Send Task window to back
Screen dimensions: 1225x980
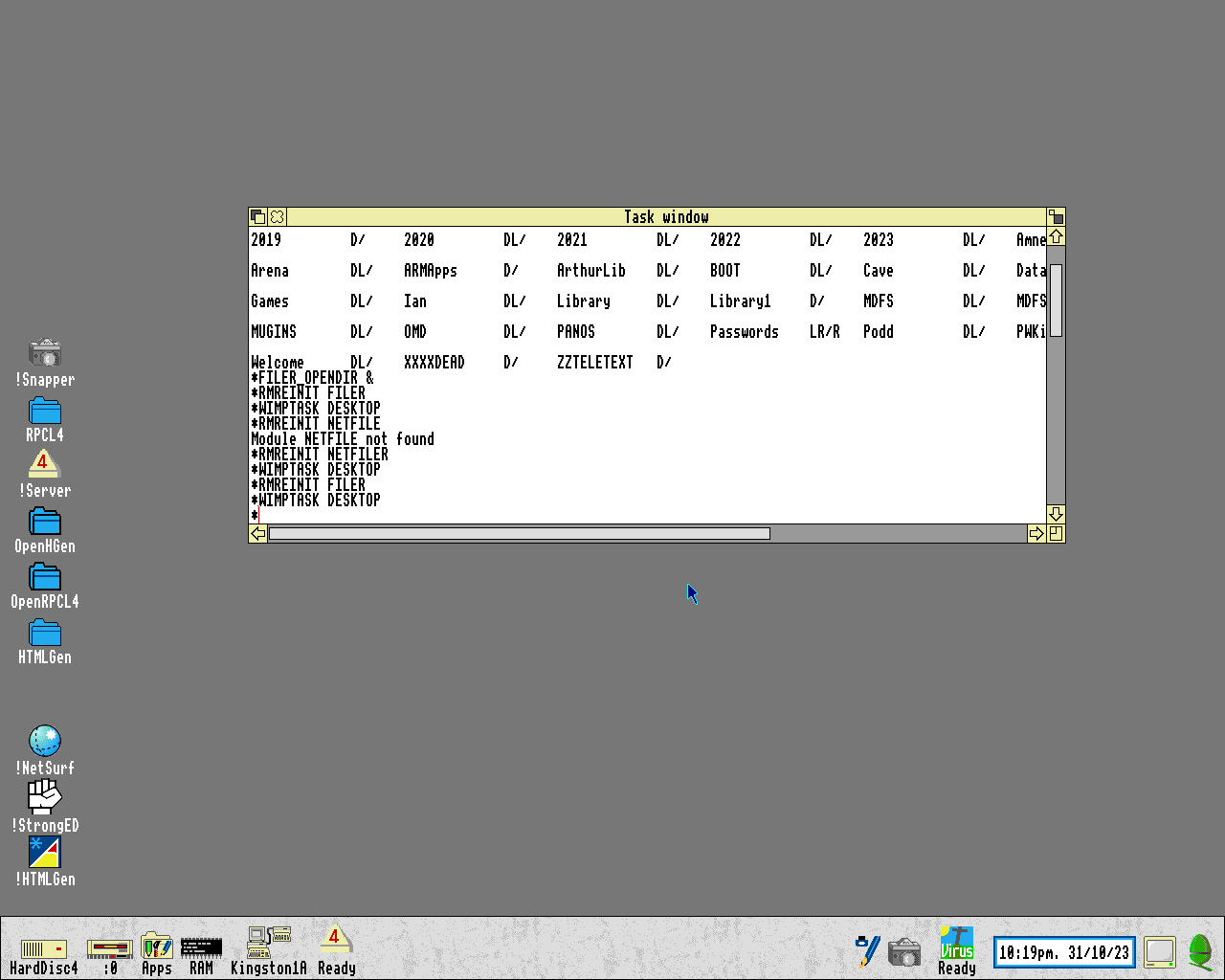257,217
